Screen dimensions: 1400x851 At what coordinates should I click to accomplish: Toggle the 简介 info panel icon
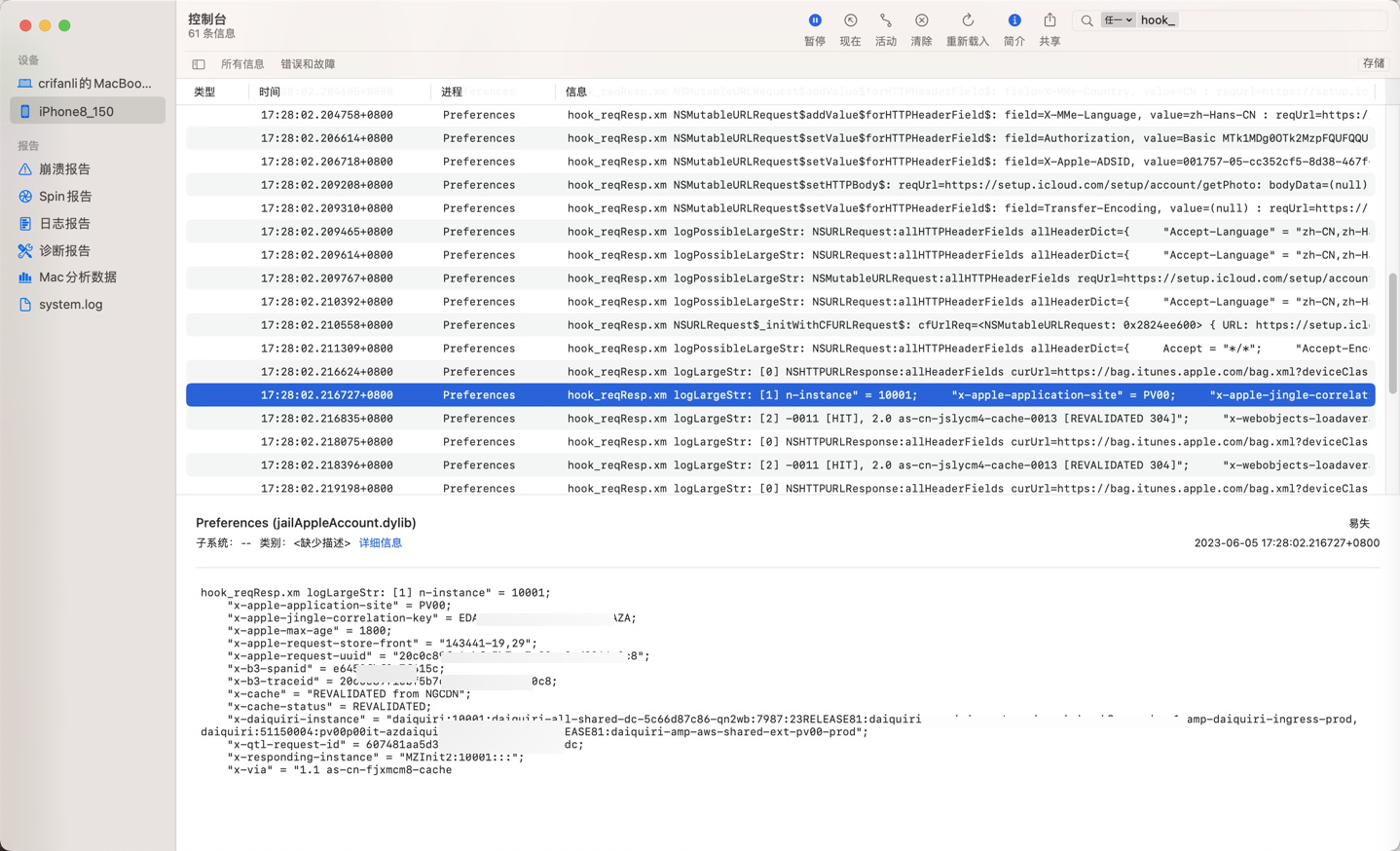coord(1014,20)
